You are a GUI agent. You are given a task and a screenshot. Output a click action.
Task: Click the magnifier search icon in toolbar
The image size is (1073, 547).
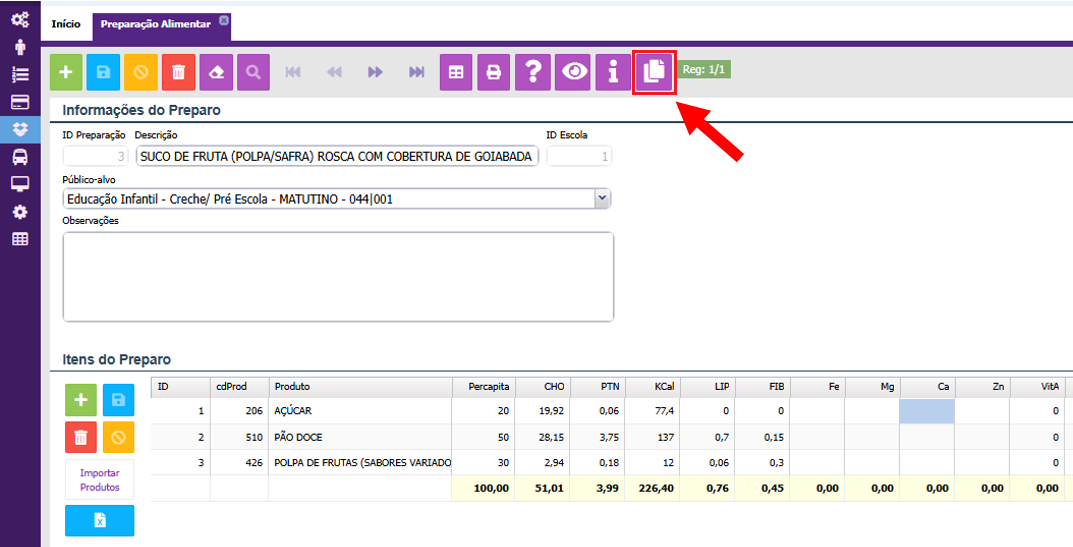254,72
